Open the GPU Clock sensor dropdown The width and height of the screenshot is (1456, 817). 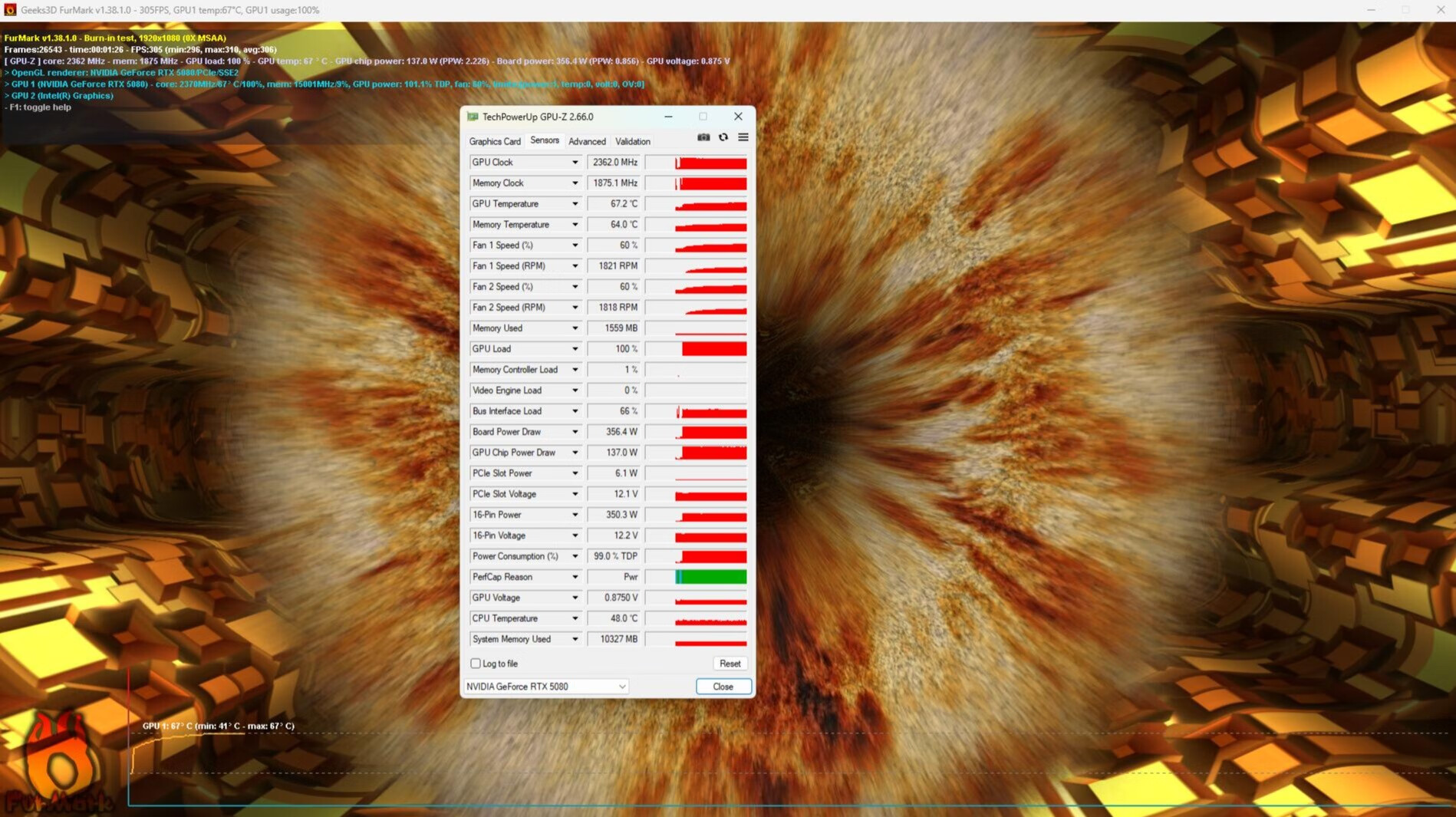575,163
